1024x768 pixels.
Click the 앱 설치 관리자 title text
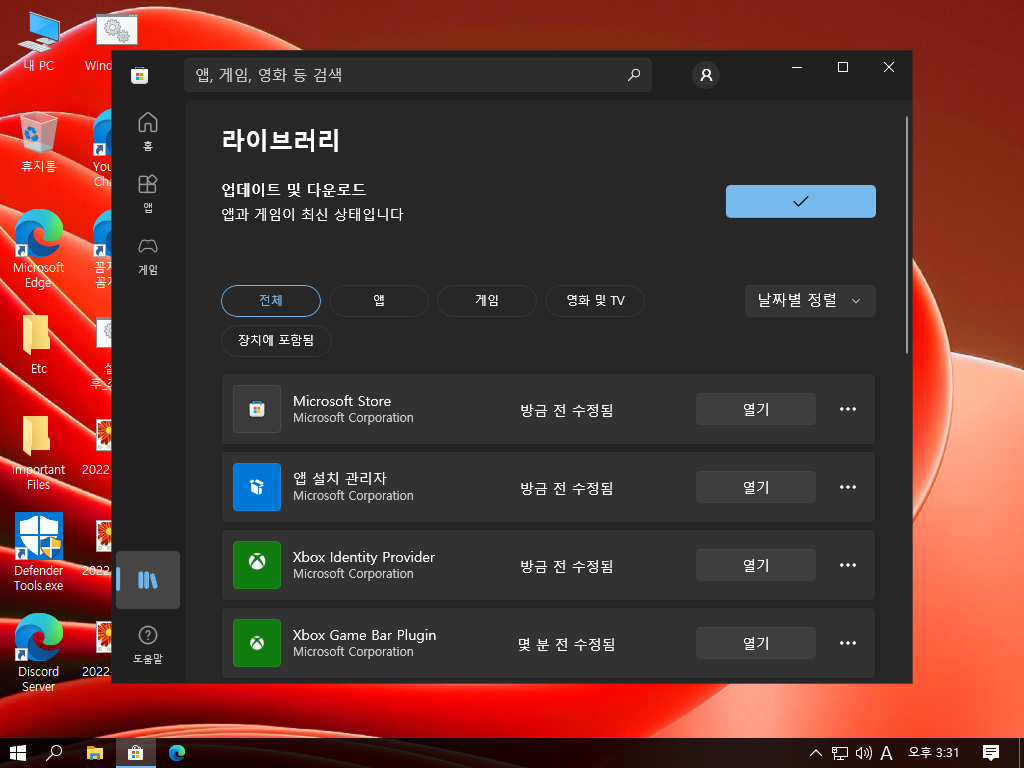(x=340, y=478)
